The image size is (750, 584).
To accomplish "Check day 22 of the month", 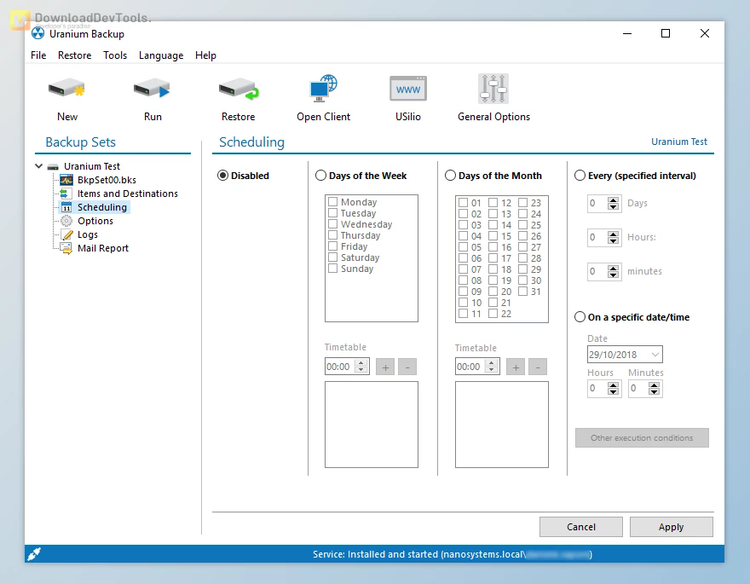I will click(x=493, y=314).
